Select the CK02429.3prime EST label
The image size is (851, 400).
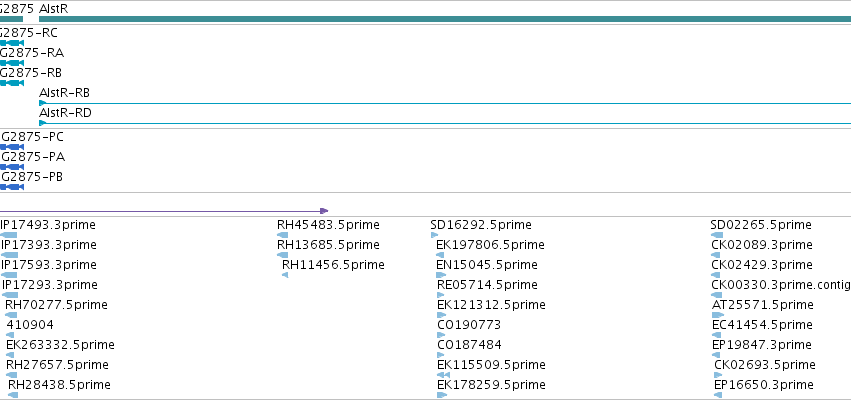[762, 265]
